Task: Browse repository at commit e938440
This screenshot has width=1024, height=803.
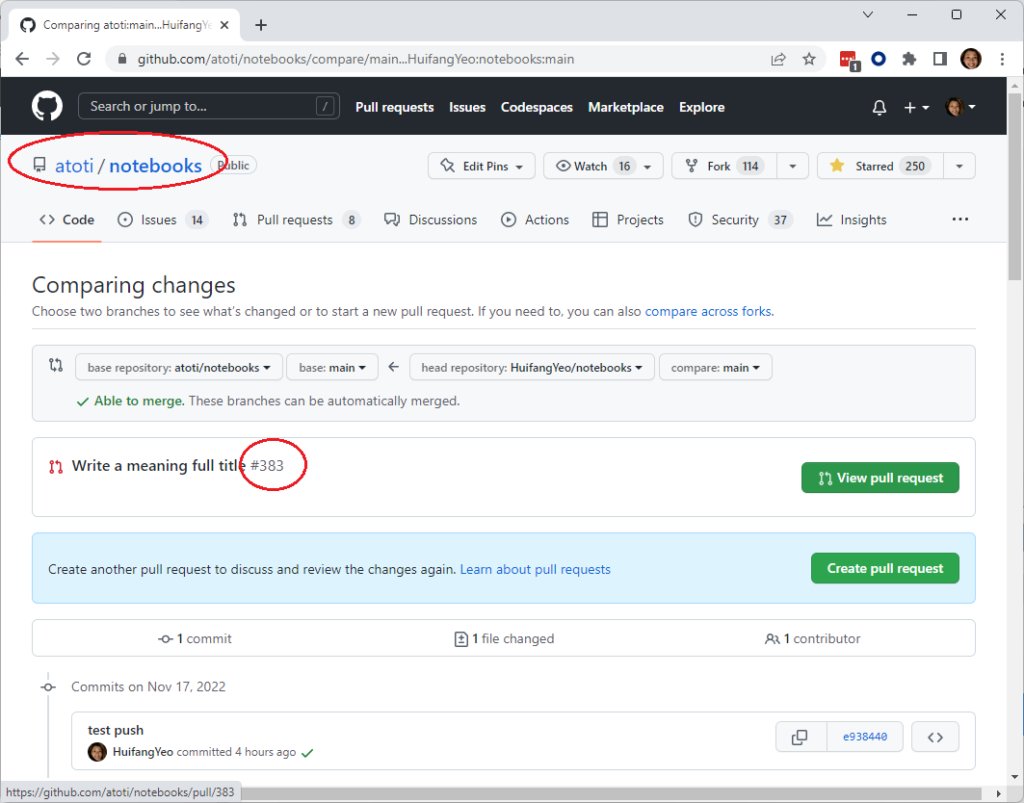Action: pyautogui.click(x=935, y=737)
